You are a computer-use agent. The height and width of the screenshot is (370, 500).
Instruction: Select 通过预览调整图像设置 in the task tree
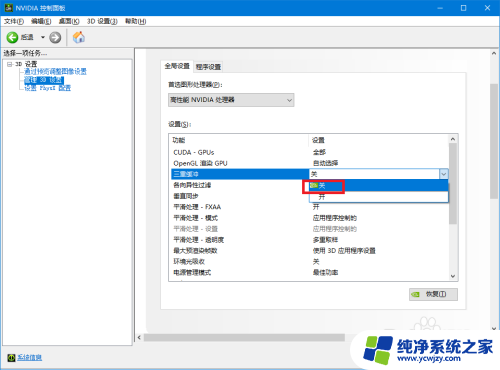tap(55, 72)
